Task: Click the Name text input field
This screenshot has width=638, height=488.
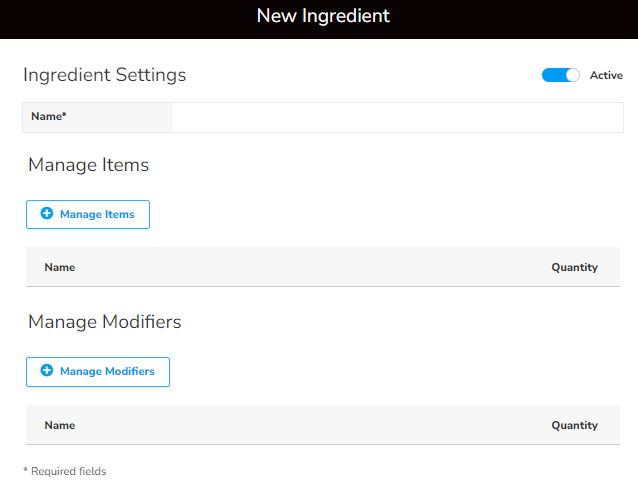Action: [x=397, y=117]
